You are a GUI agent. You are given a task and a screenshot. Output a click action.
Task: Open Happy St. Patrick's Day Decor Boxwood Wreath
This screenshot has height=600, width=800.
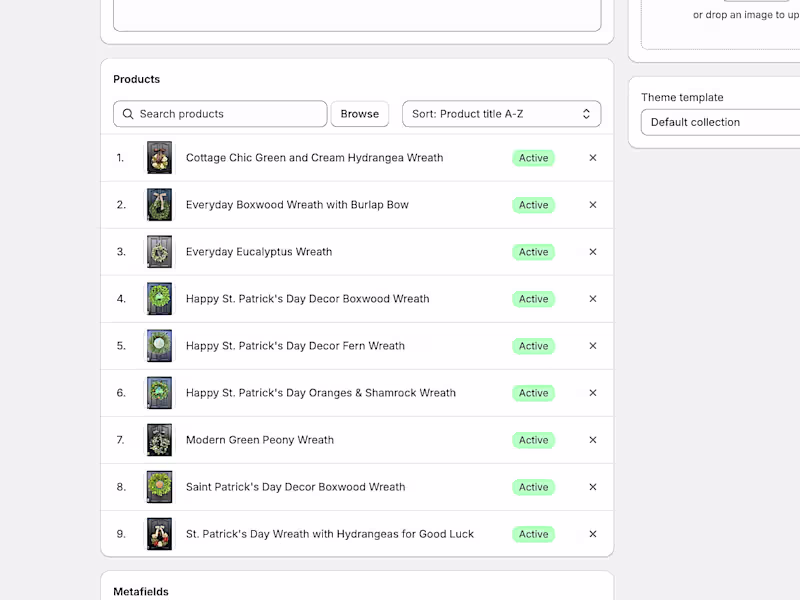[307, 299]
